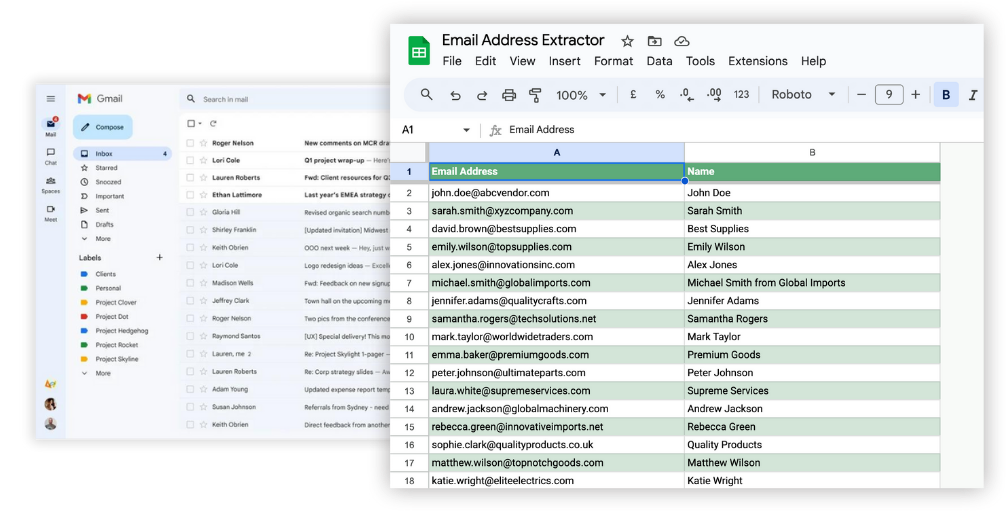Viewport: 1008px width, 512px height.
Task: Open the Format menu in Sheets
Action: pyautogui.click(x=613, y=61)
